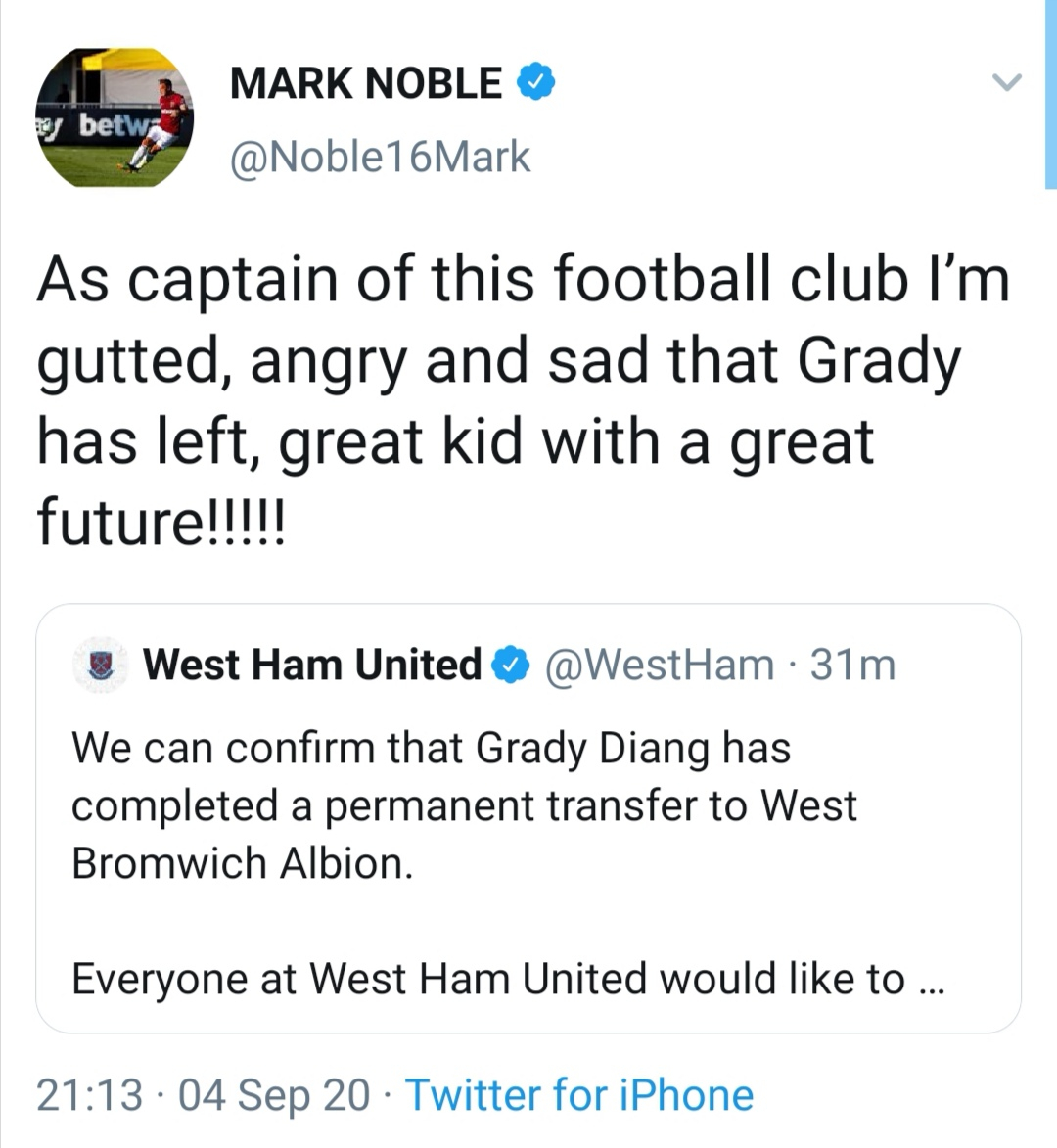The image size is (1057, 1148).
Task: Click the blue scrollbar on right edge
Action: click(x=1051, y=93)
